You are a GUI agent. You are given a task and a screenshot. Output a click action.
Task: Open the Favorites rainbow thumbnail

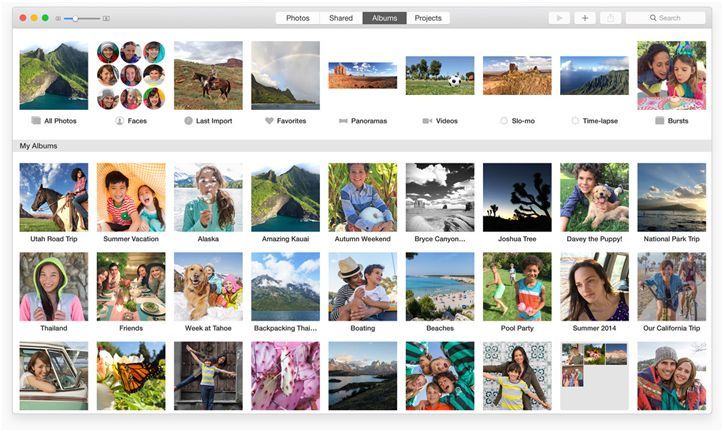tap(285, 75)
